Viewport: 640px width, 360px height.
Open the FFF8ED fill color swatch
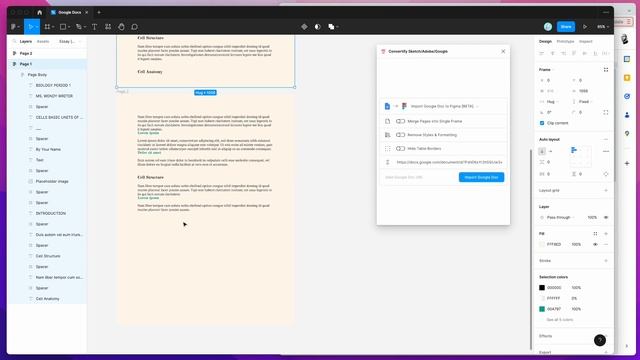pyautogui.click(x=542, y=244)
